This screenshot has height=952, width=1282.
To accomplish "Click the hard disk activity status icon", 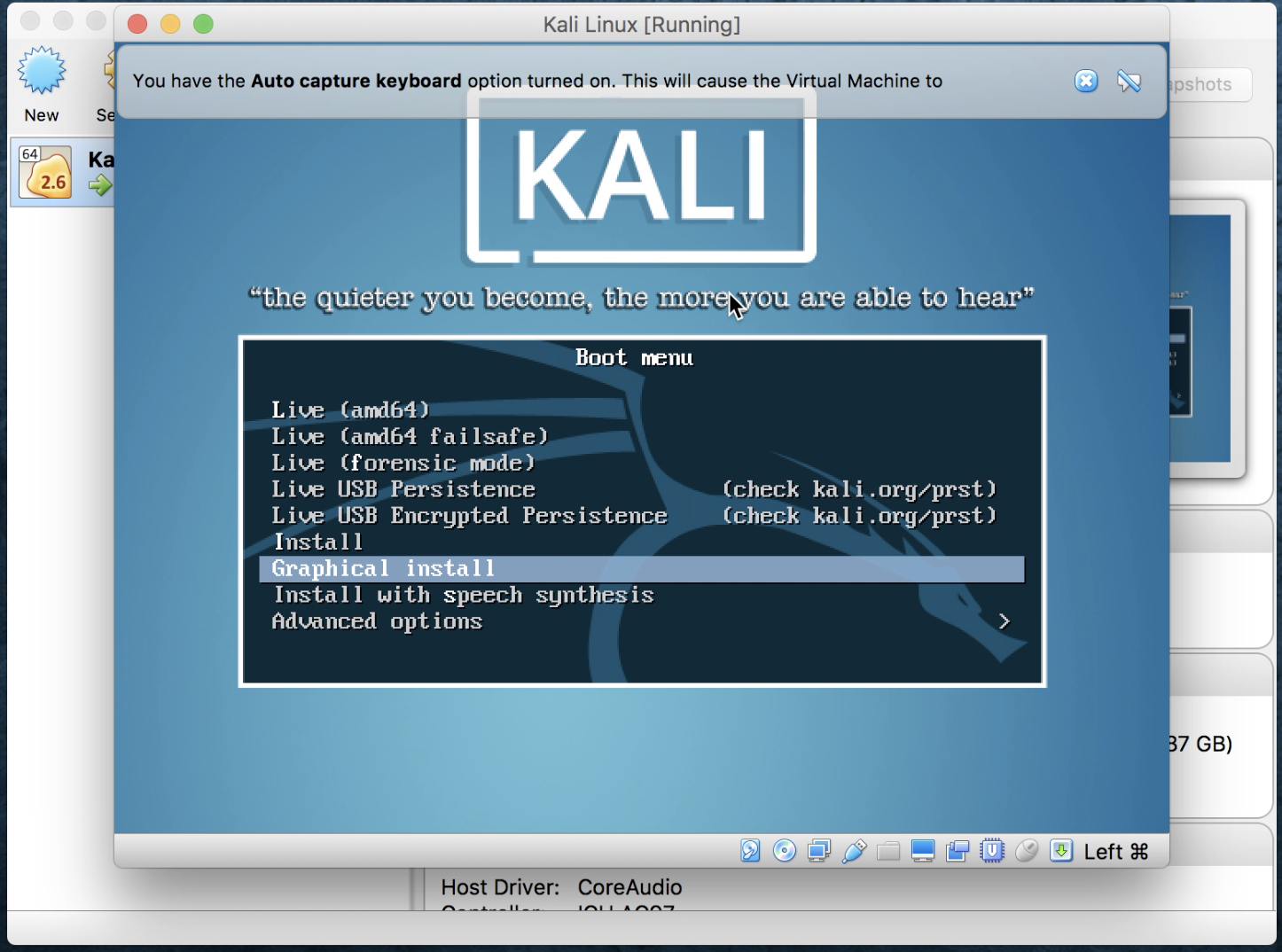I will (x=750, y=851).
